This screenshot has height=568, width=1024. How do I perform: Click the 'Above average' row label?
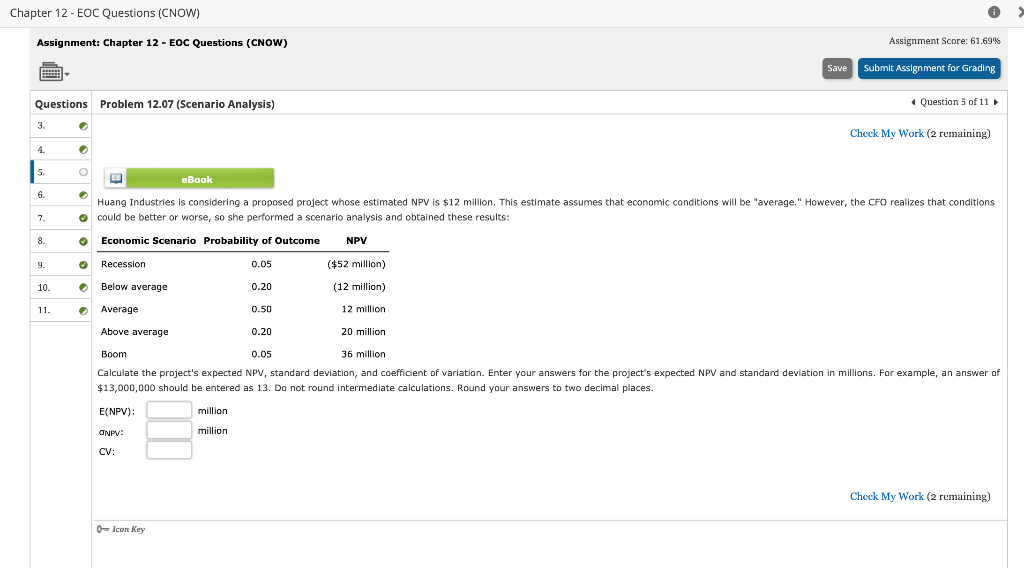click(135, 332)
